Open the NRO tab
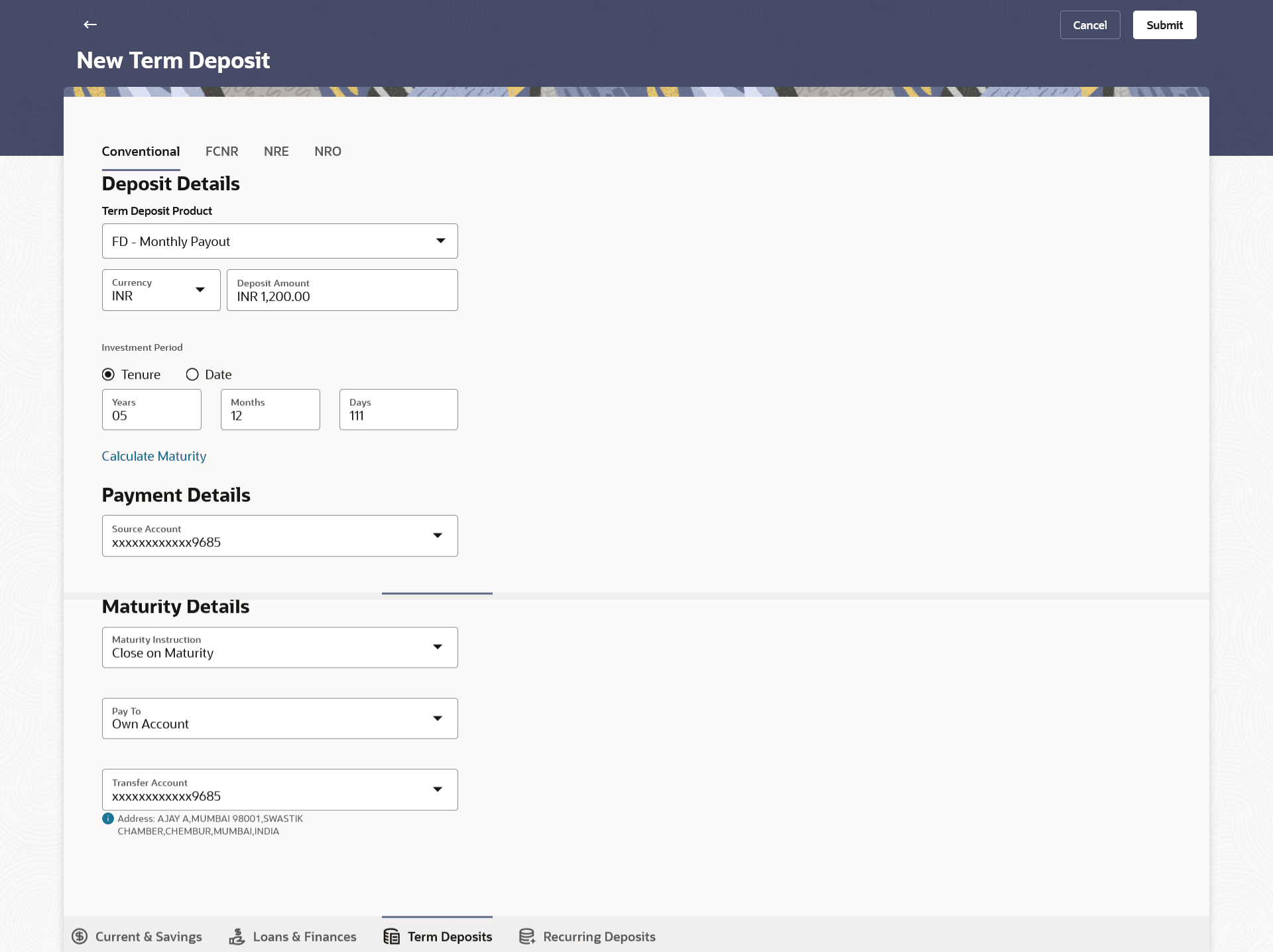This screenshot has width=1273, height=952. pyautogui.click(x=328, y=151)
